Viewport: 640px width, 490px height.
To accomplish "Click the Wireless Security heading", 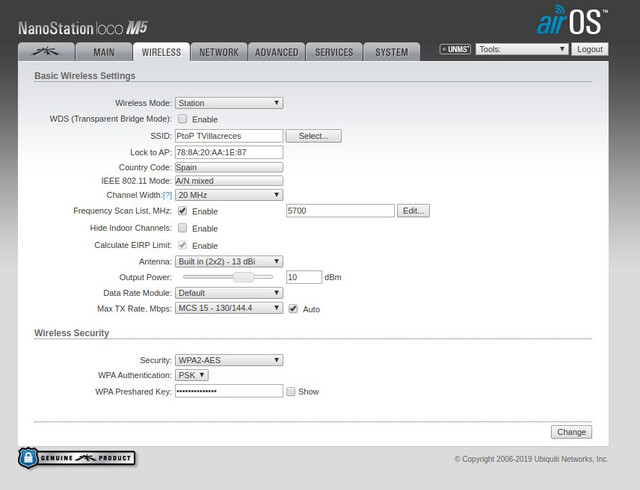I will click(x=72, y=333).
